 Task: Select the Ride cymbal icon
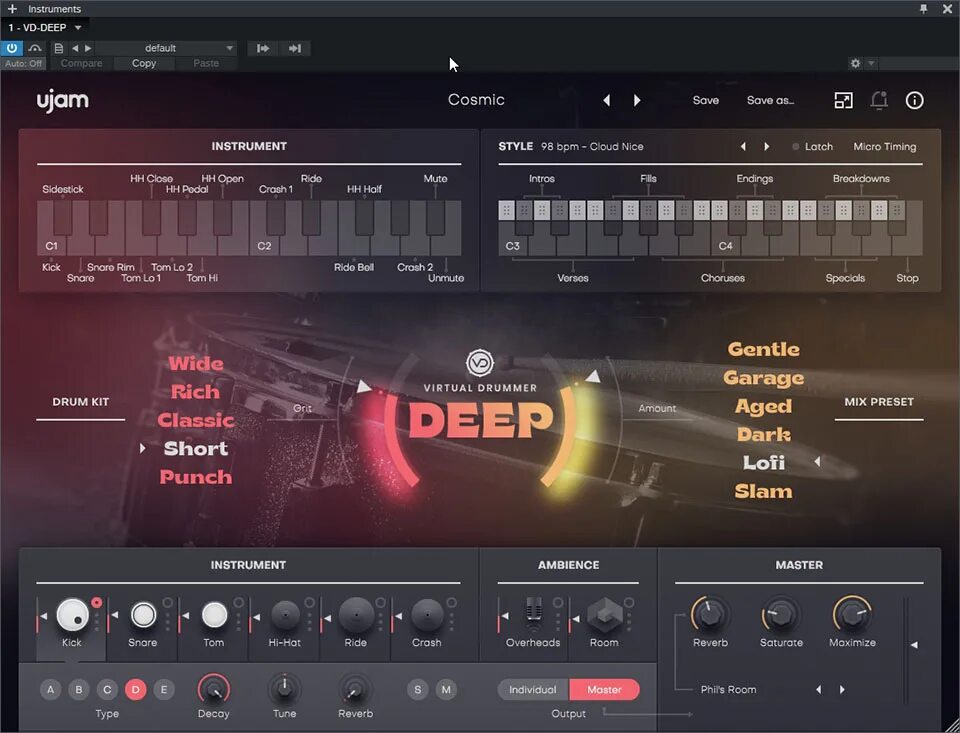pos(356,614)
